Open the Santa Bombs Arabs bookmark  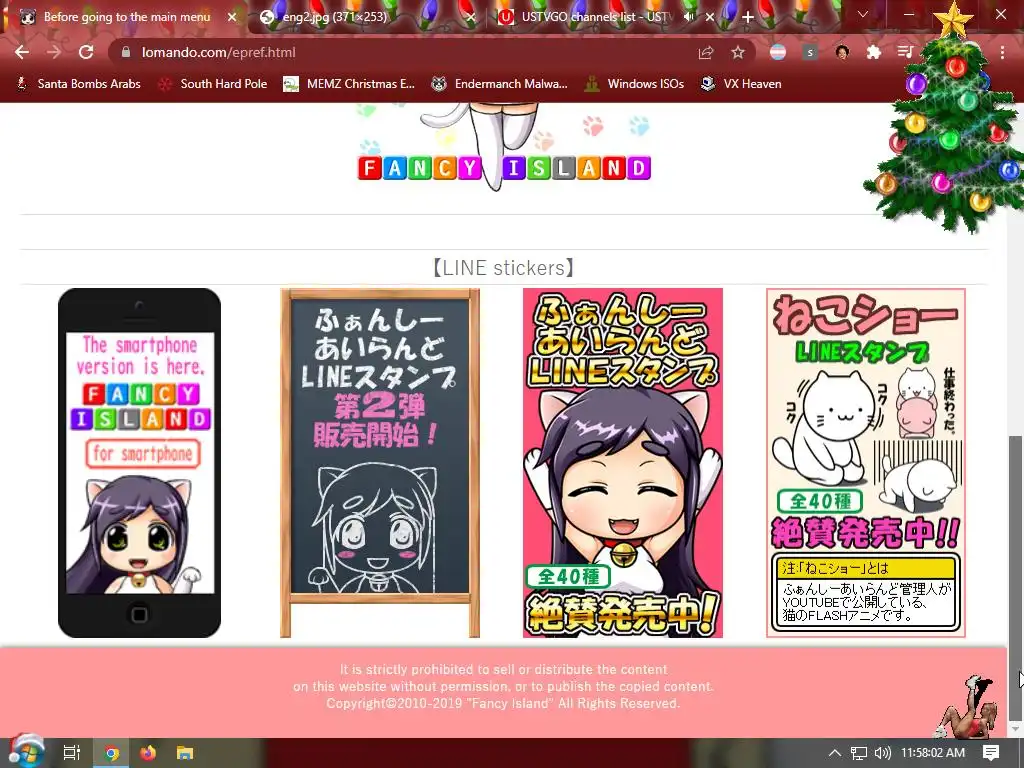[78, 84]
